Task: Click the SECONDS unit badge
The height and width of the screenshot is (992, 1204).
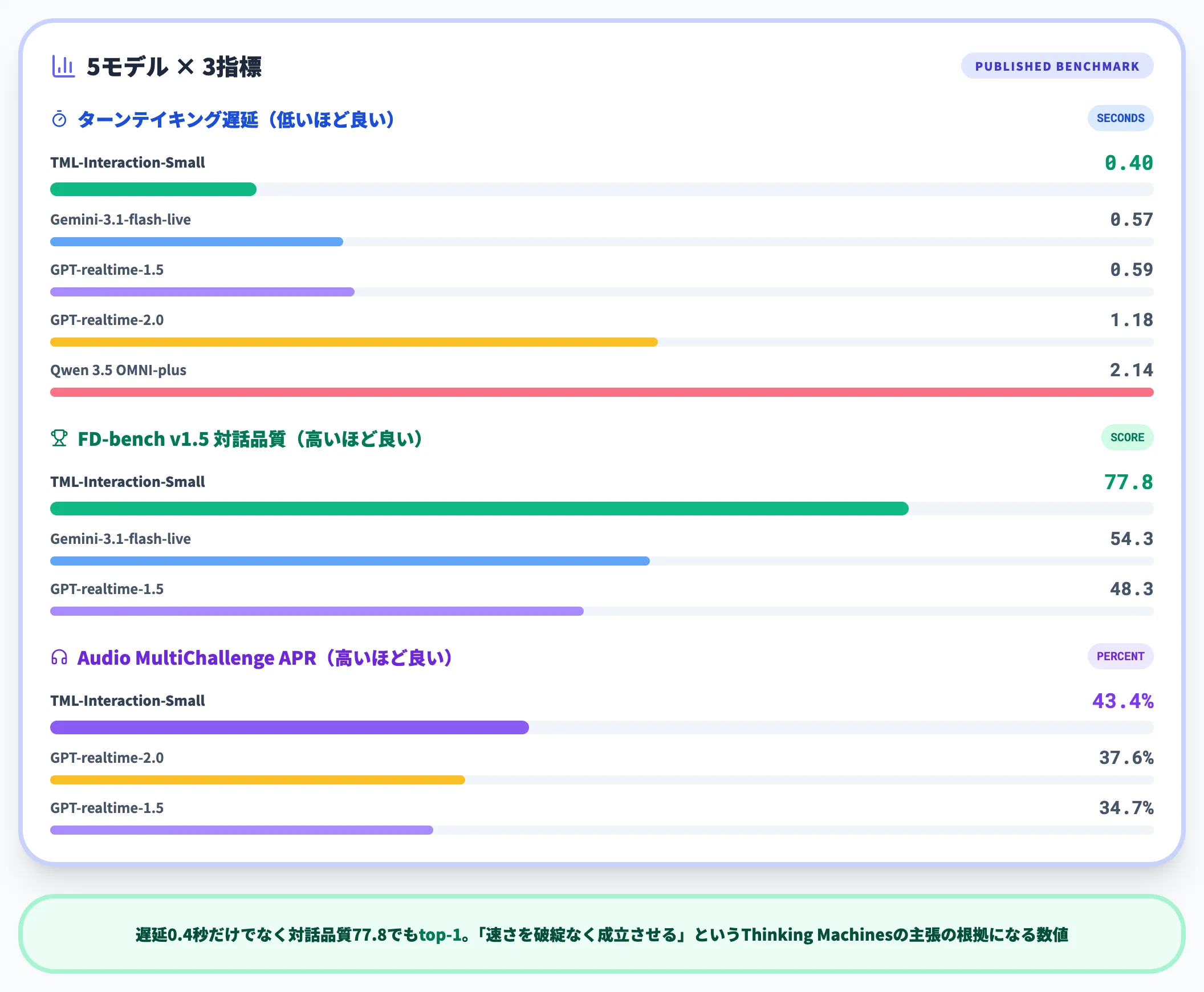Action: click(1121, 118)
